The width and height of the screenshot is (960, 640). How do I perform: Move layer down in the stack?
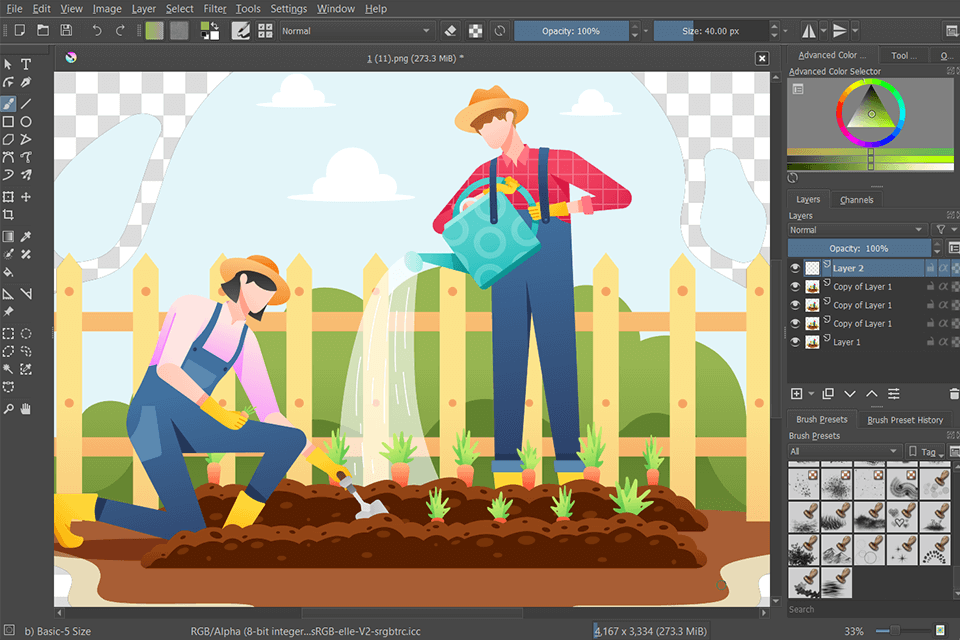point(850,394)
